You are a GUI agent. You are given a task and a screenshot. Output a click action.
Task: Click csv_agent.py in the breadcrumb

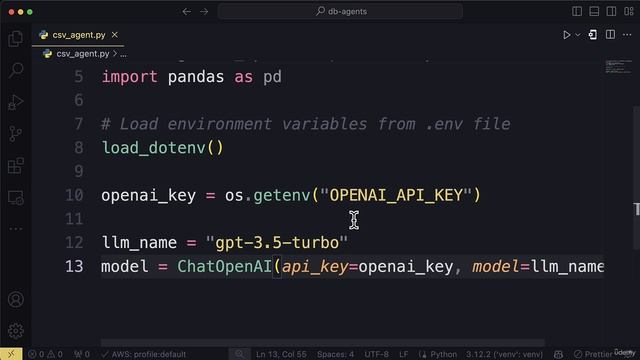tap(82, 54)
